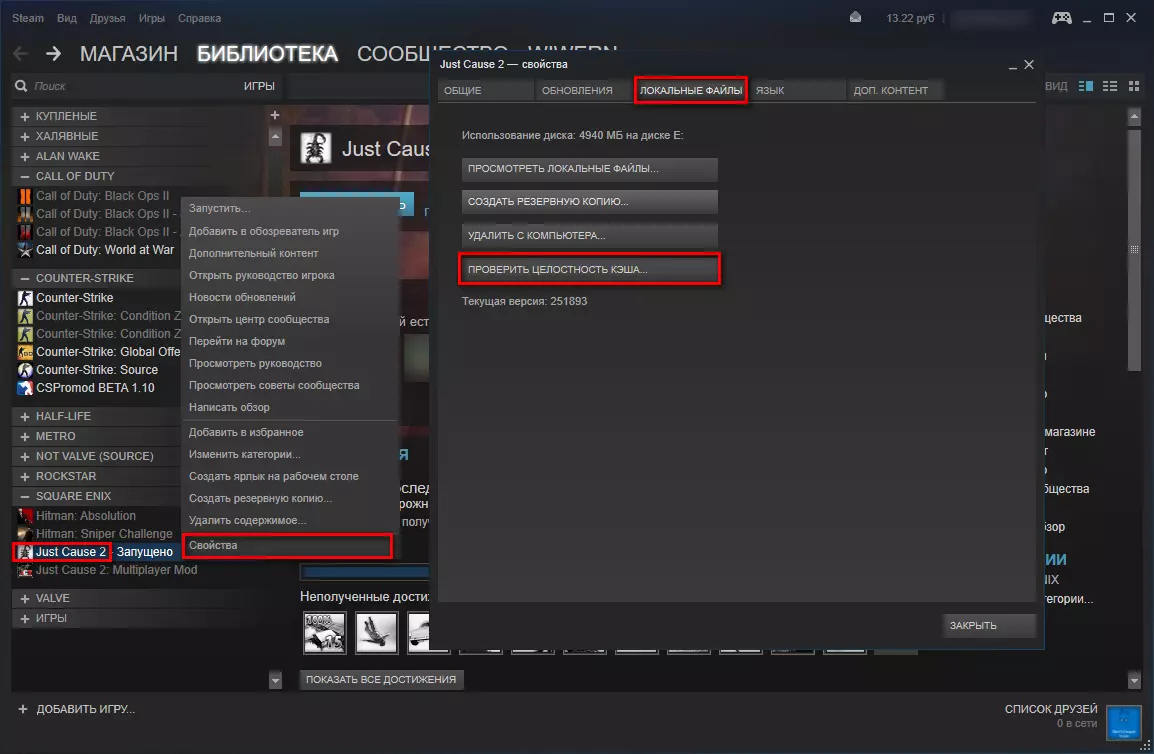Expand the ХАЛЯВНЫЕ category
Screen dimensions: 1154x754
[25, 136]
